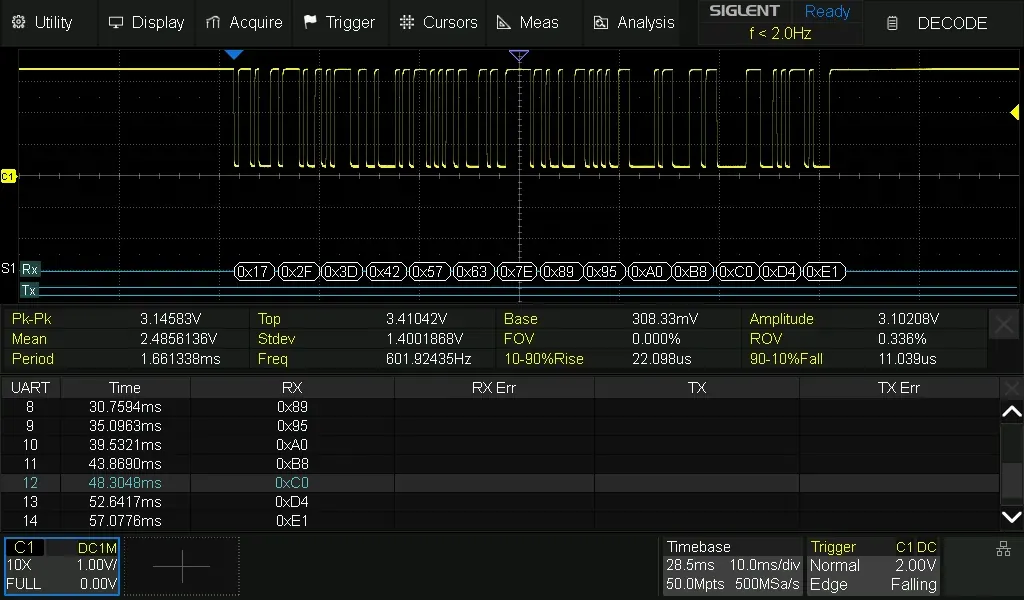
Task: Toggle the Tx bus label
Action: tap(30, 290)
